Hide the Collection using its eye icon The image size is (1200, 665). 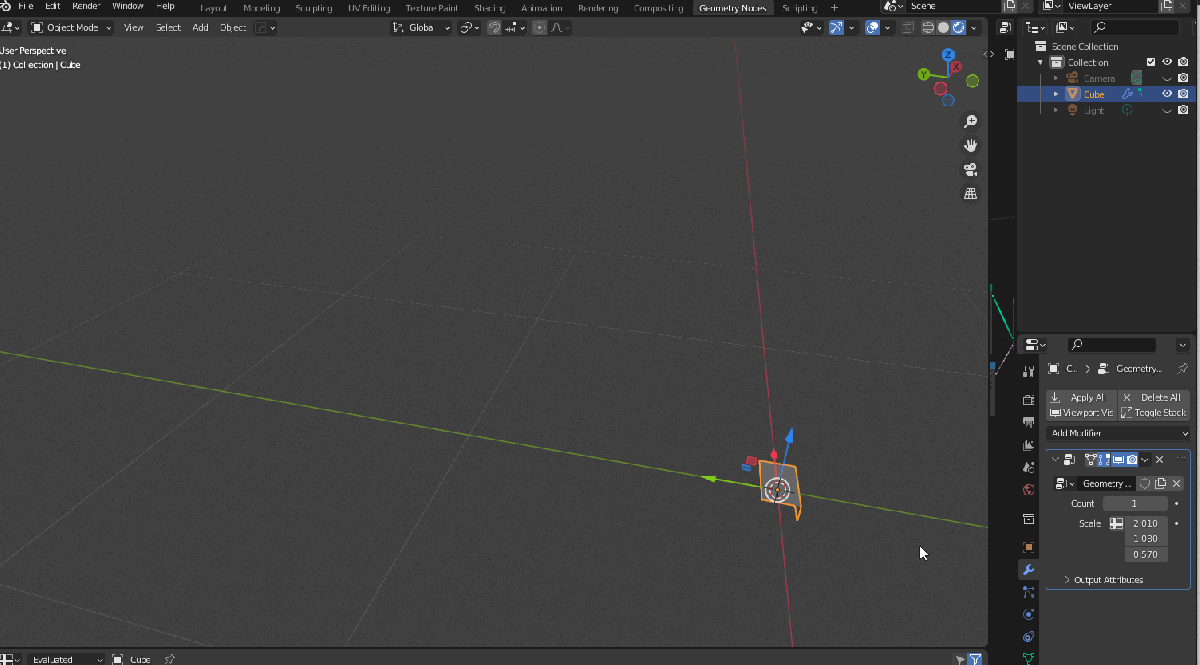click(1167, 62)
